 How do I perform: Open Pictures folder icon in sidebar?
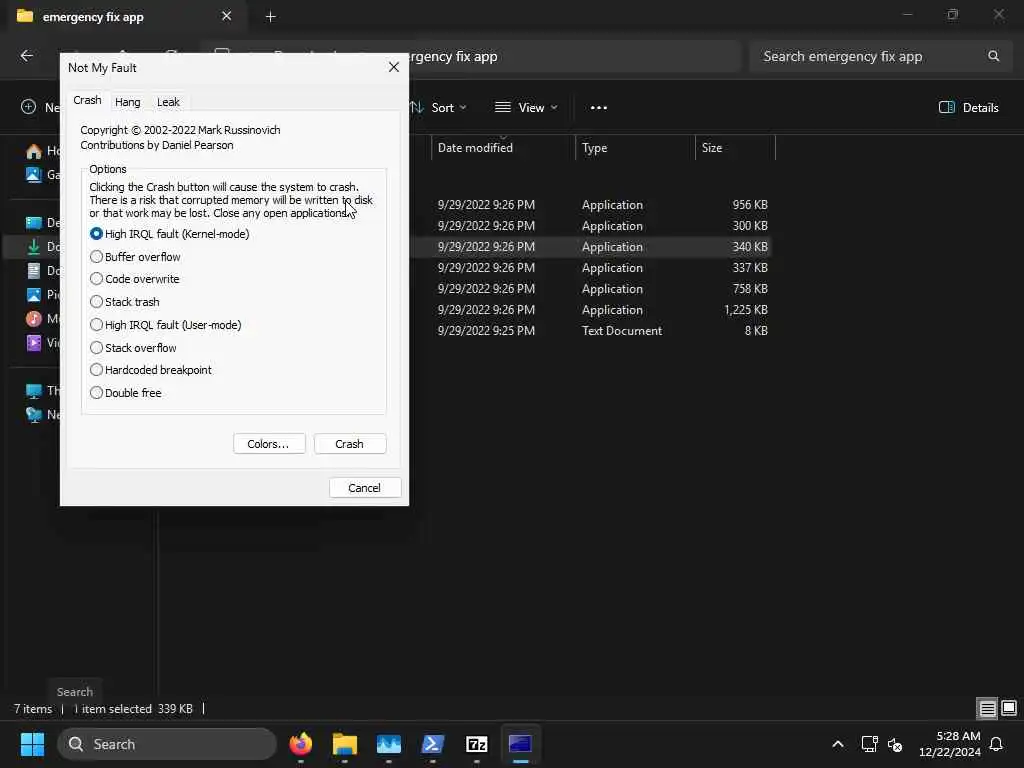pos(33,295)
